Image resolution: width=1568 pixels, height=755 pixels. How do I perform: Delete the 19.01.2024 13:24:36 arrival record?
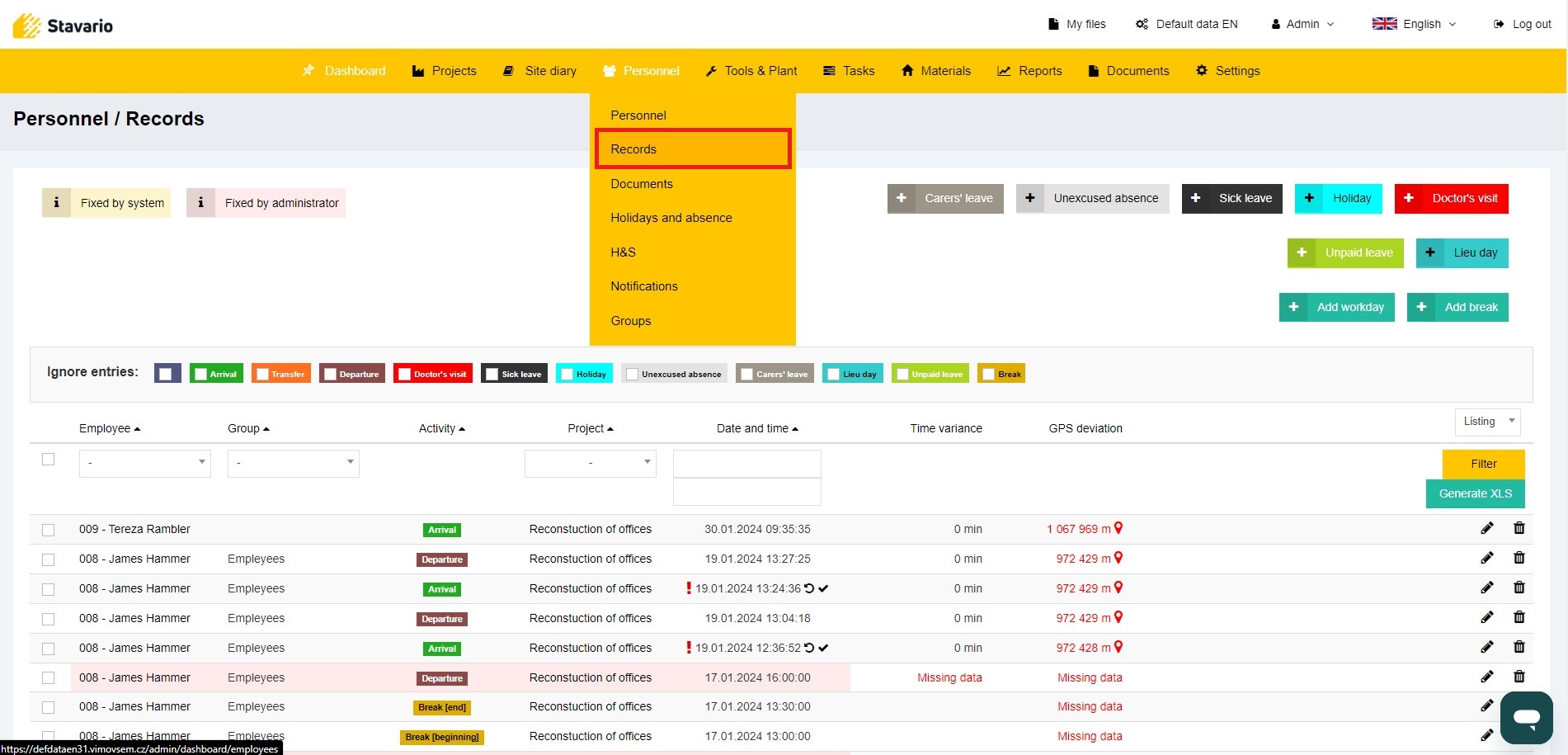pyautogui.click(x=1519, y=587)
